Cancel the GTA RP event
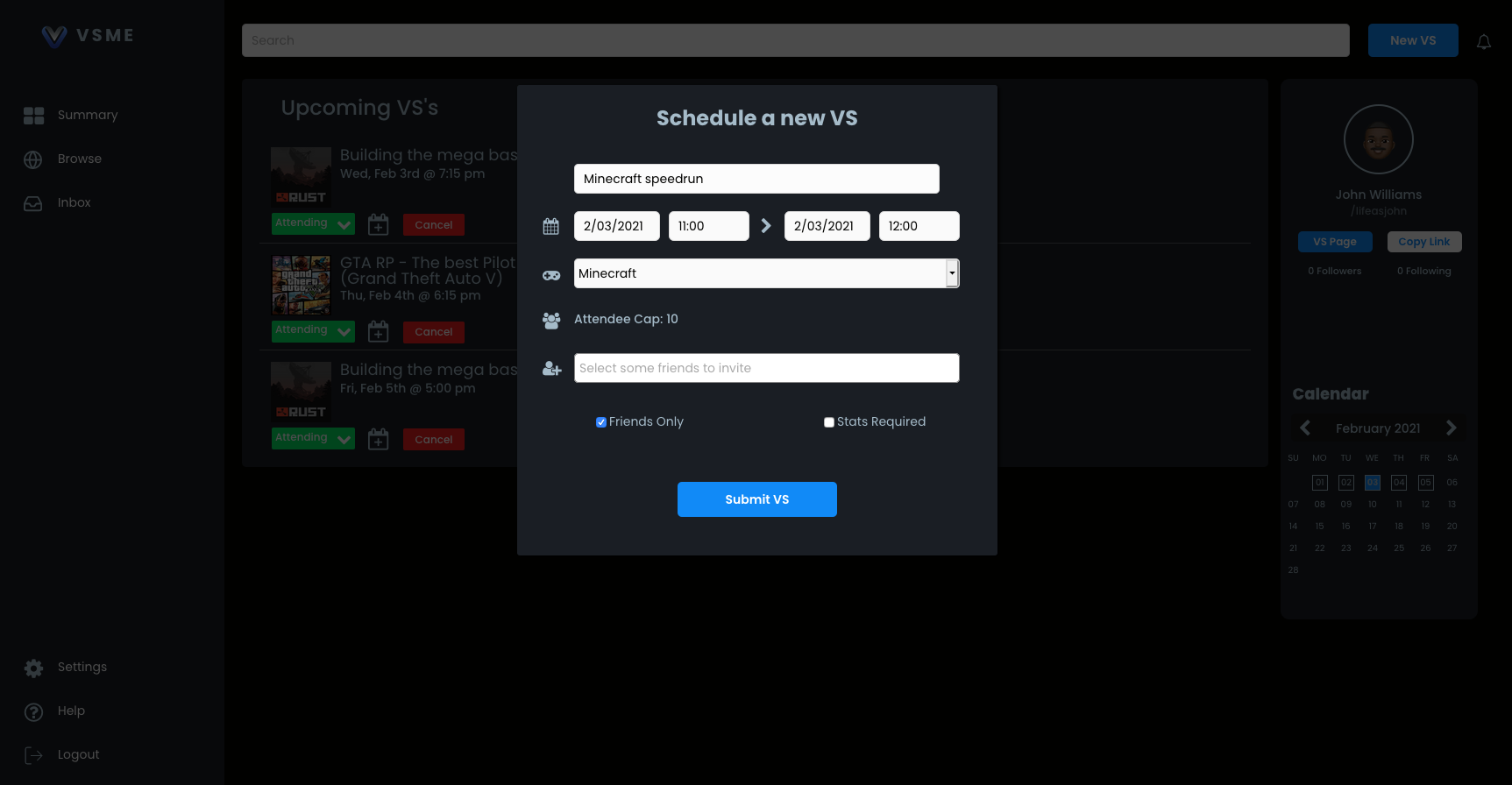 click(x=434, y=332)
